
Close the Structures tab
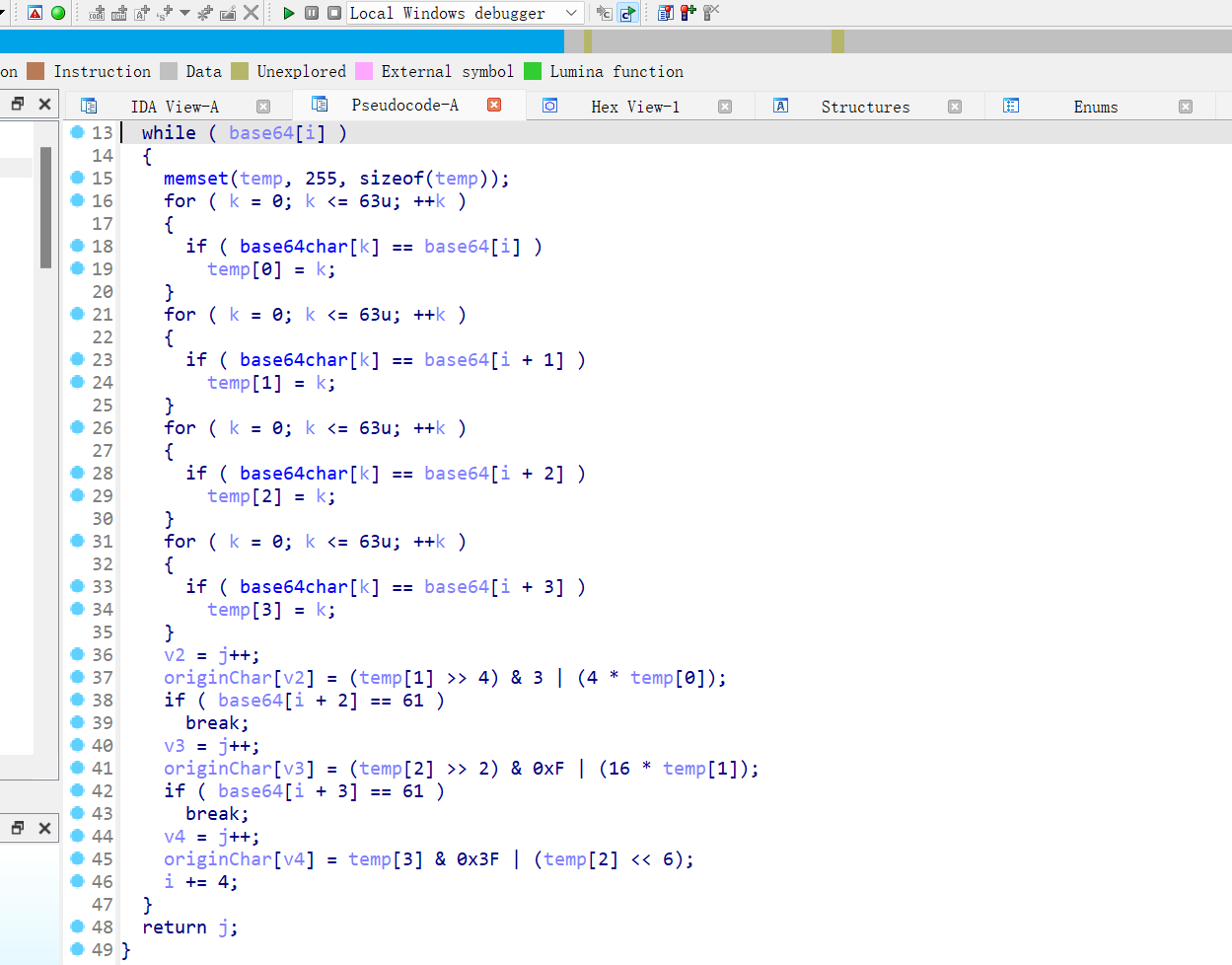pyautogui.click(x=955, y=107)
